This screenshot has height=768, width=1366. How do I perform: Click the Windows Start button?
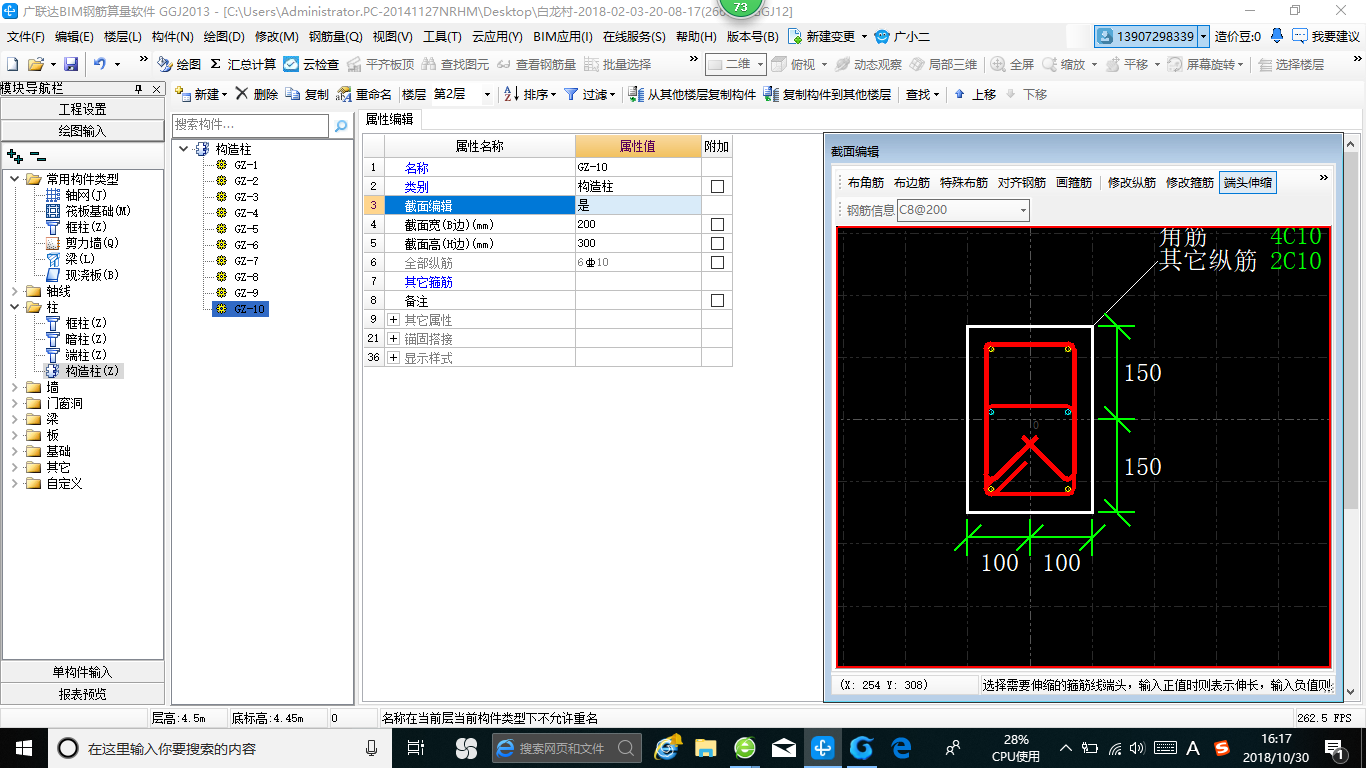[23, 747]
